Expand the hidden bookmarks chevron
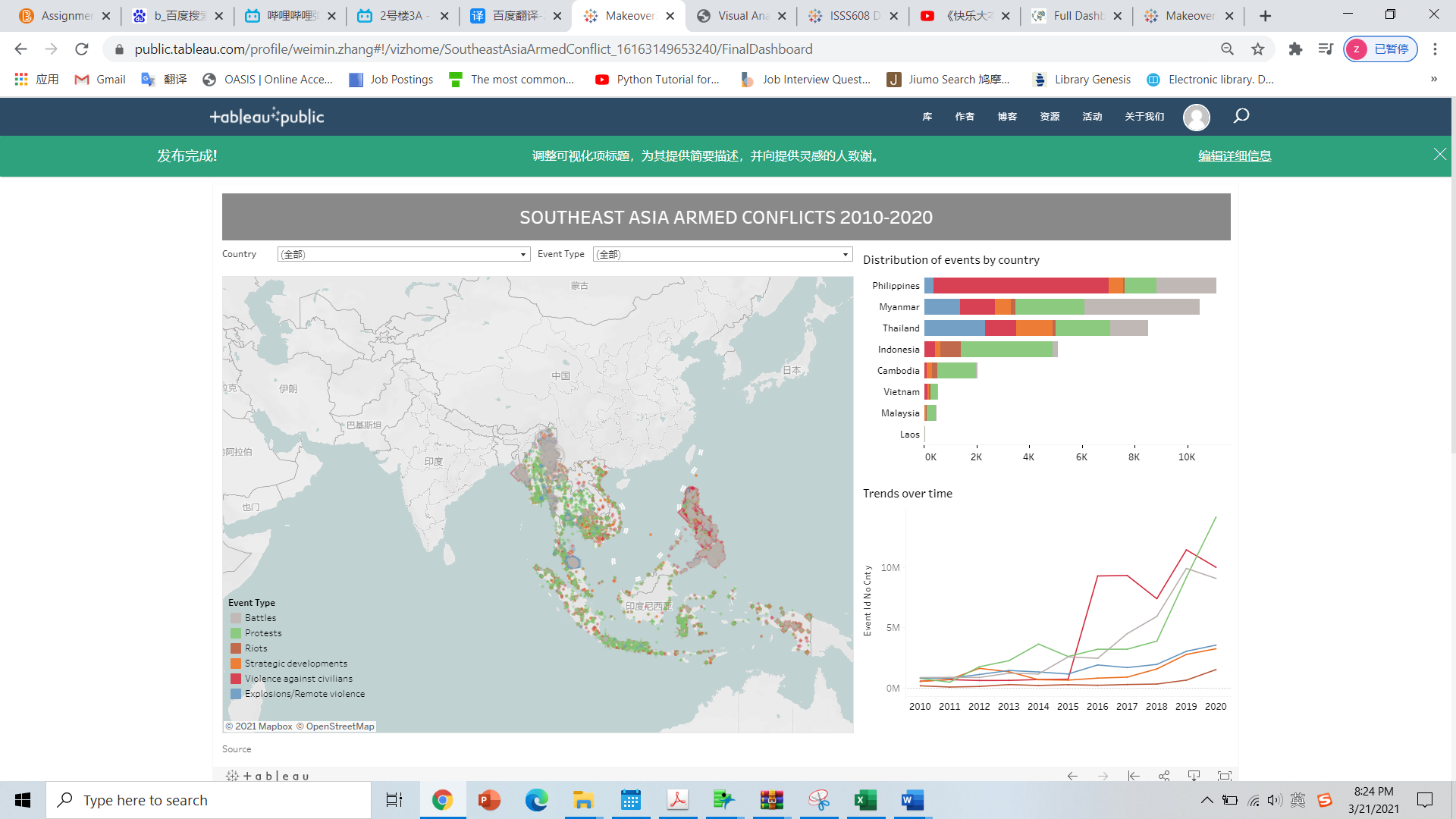The width and height of the screenshot is (1456, 819). pyautogui.click(x=1433, y=79)
